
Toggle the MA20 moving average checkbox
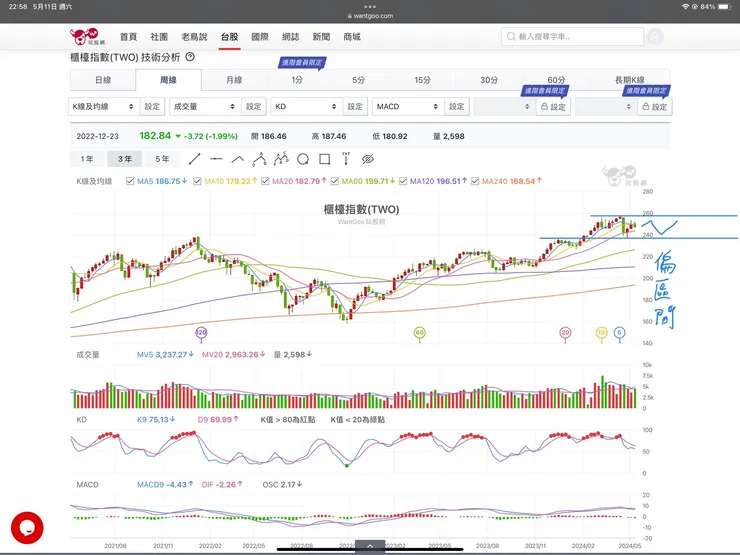pyautogui.click(x=263, y=181)
